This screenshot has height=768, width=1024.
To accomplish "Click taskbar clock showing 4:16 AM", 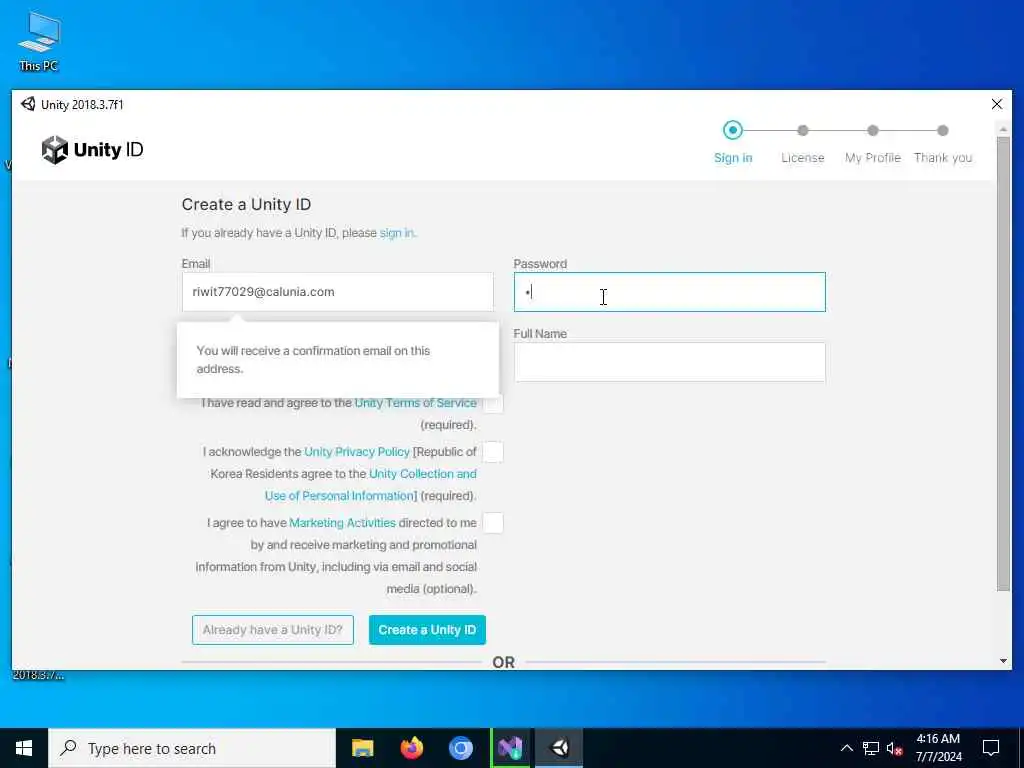I will (x=938, y=748).
